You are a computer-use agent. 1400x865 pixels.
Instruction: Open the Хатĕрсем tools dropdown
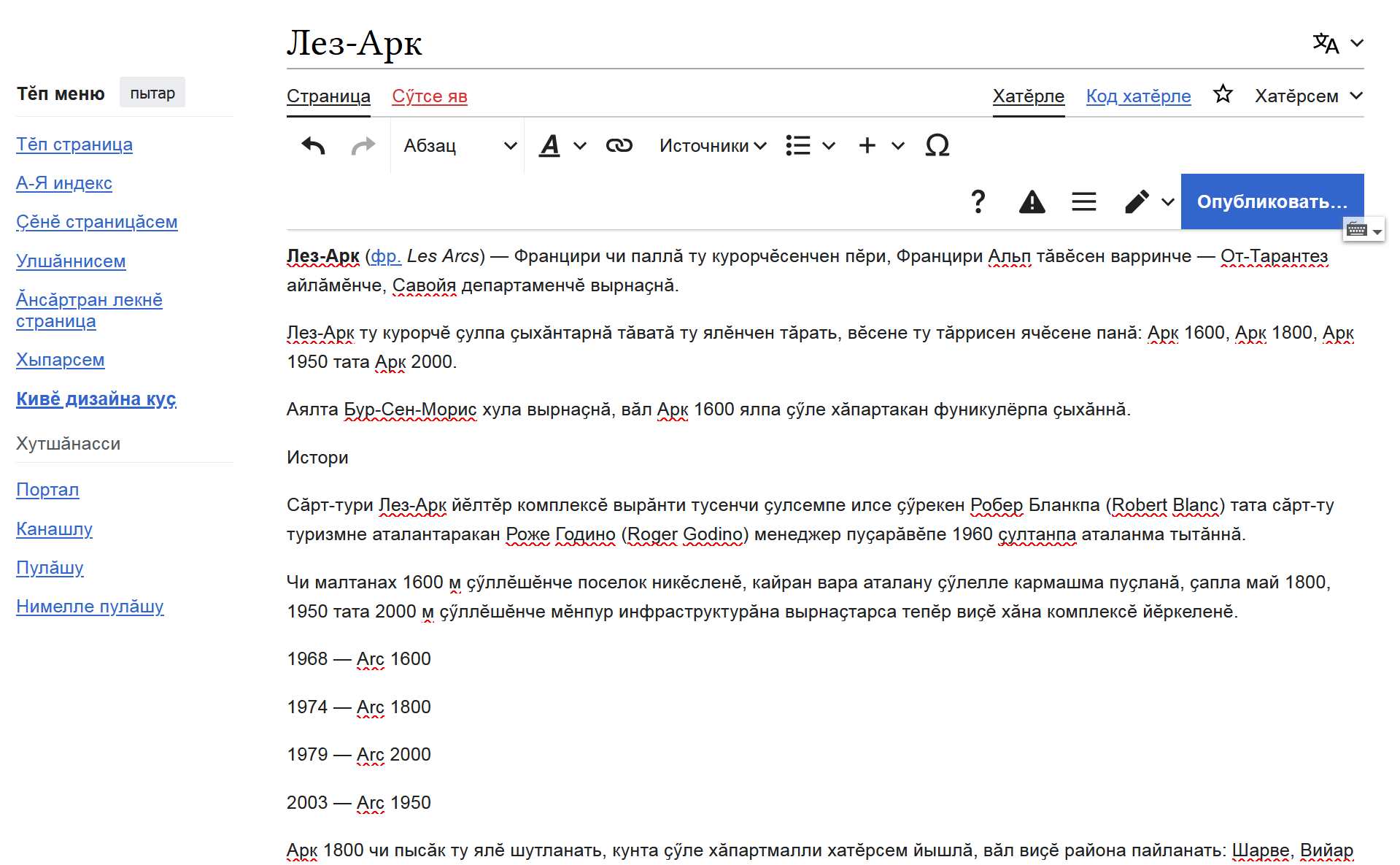click(x=1308, y=96)
